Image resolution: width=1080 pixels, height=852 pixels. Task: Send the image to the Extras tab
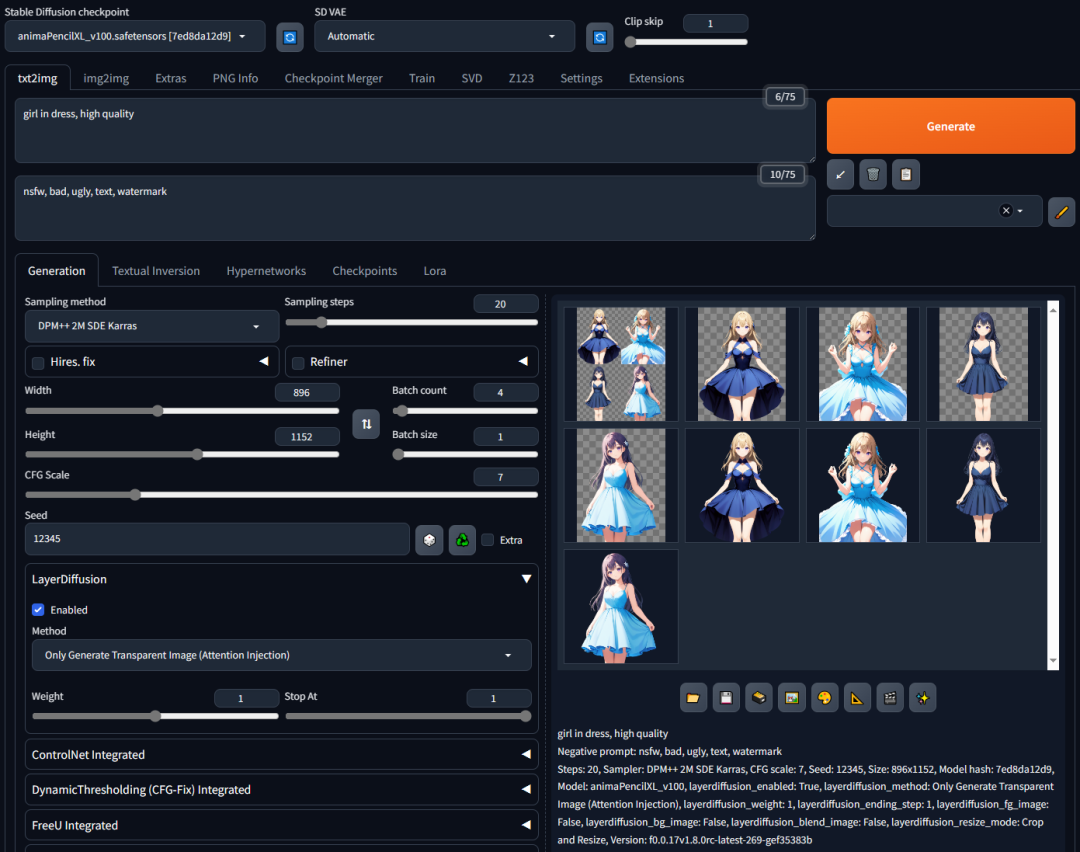pyautogui.click(x=857, y=697)
